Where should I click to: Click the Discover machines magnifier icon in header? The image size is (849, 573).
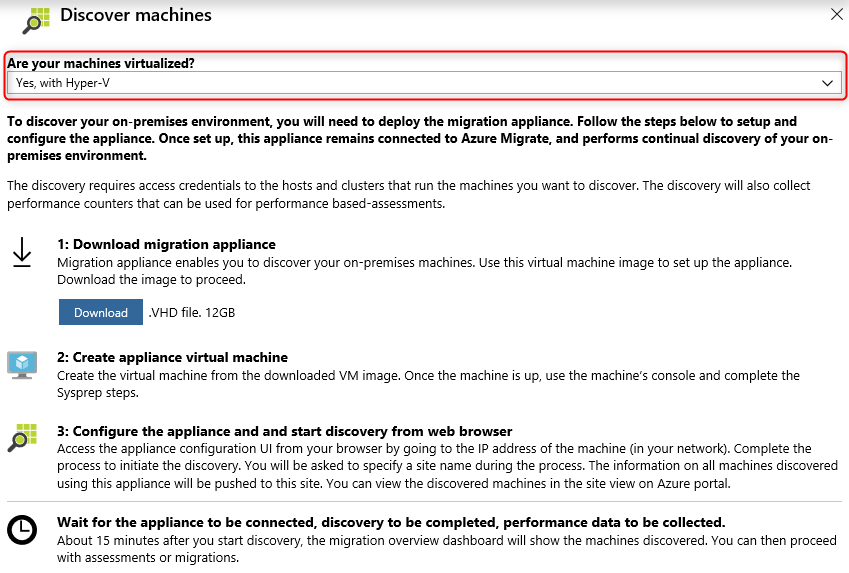click(x=36, y=21)
